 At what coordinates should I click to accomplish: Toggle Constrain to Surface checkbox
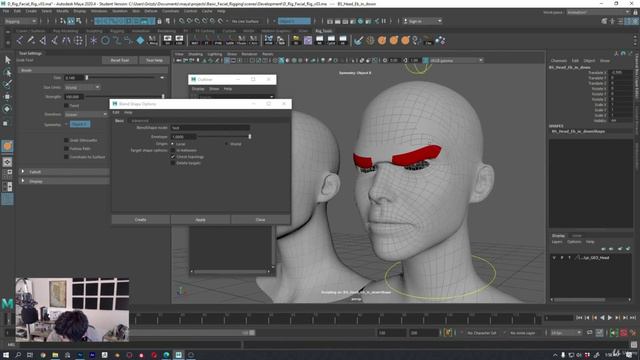(x=67, y=157)
